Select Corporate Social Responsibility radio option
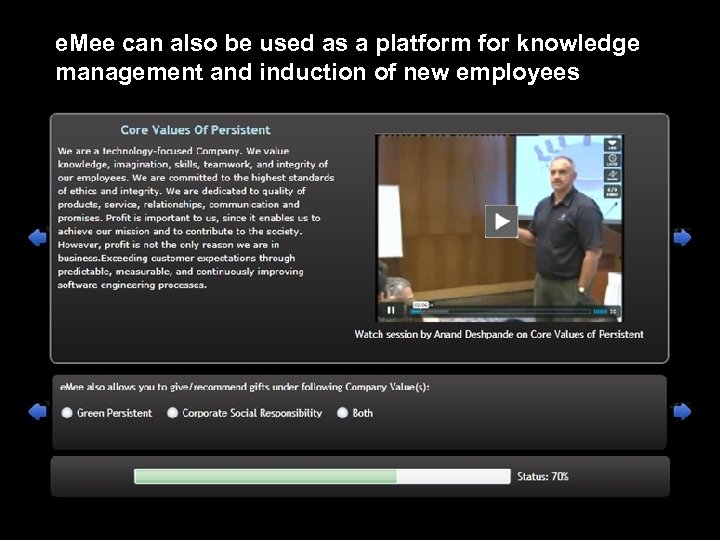Viewport: 720px width, 540px height. [173, 413]
